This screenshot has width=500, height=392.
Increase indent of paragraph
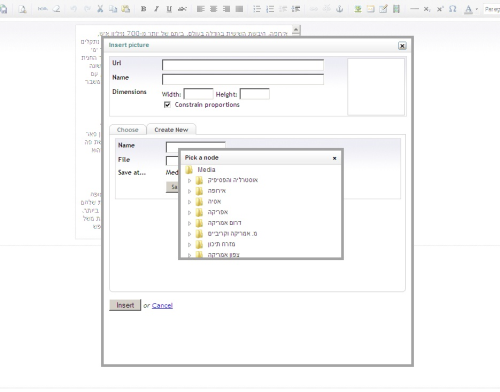tap(296, 9)
